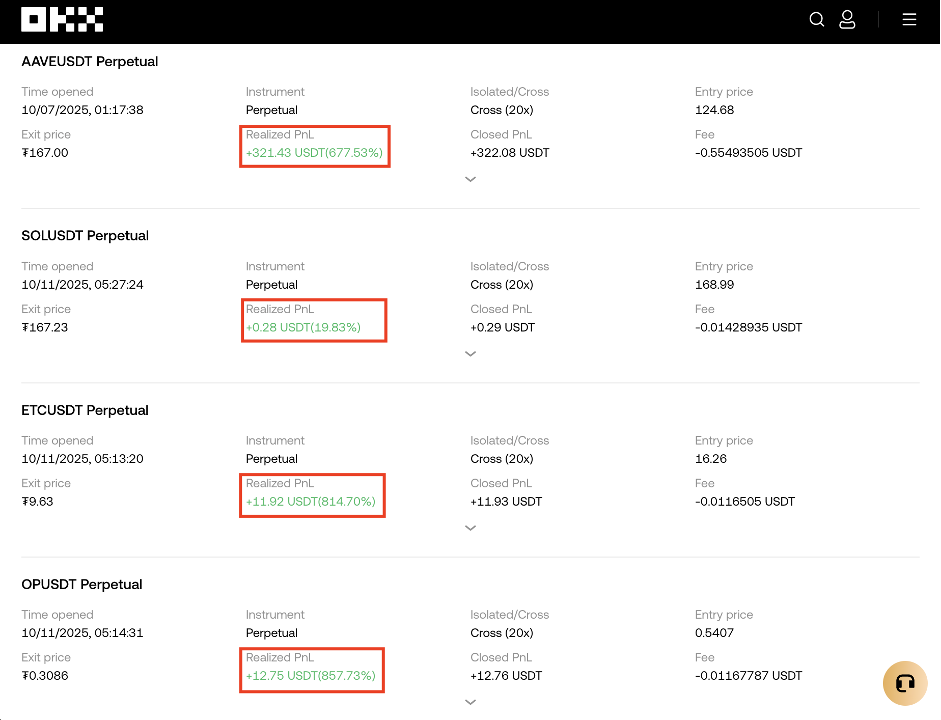Image resolution: width=941 pixels, height=720 pixels.
Task: Select the OPUSDT Perpetual title
Action: pos(82,584)
